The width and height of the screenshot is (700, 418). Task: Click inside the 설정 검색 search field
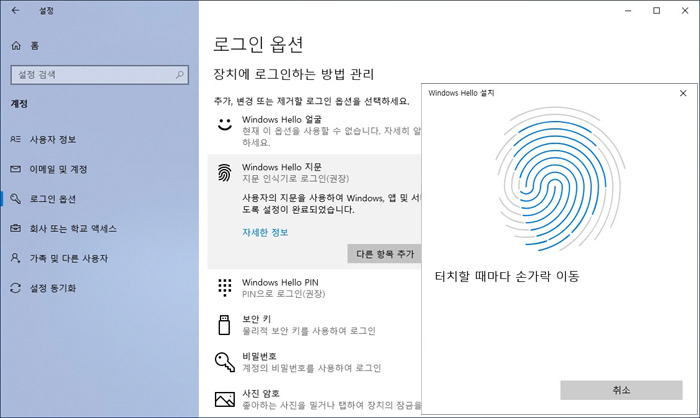pyautogui.click(x=100, y=75)
